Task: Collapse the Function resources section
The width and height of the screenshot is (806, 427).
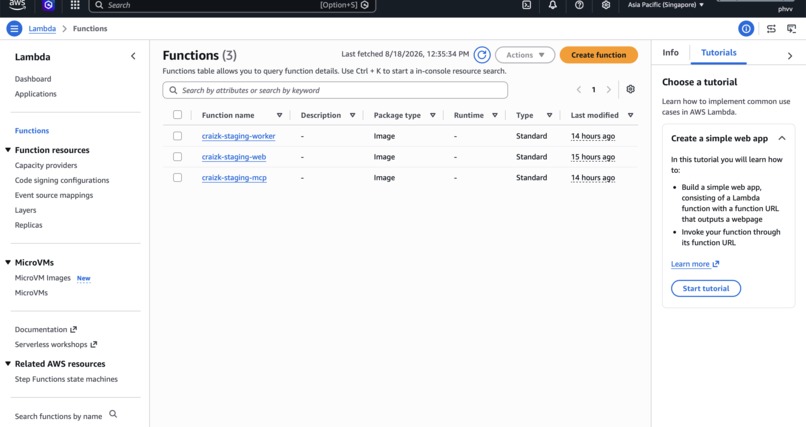Action: [x=8, y=150]
